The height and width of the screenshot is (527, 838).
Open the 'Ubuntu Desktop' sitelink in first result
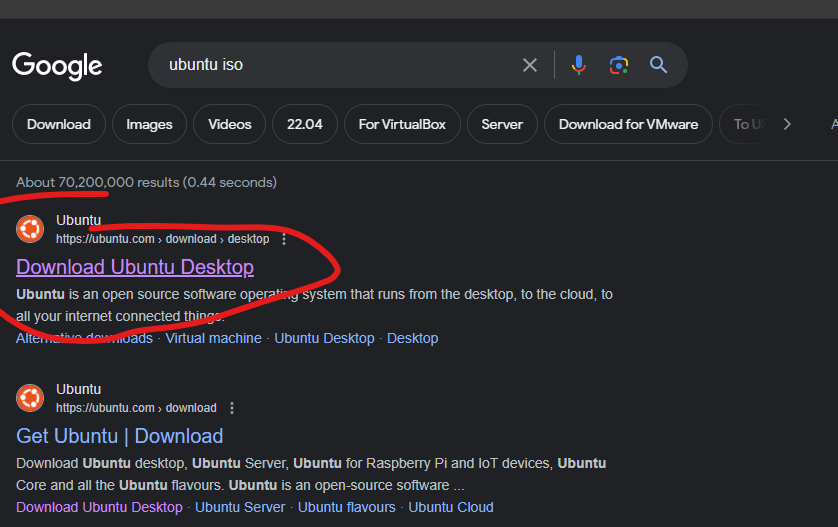click(324, 338)
